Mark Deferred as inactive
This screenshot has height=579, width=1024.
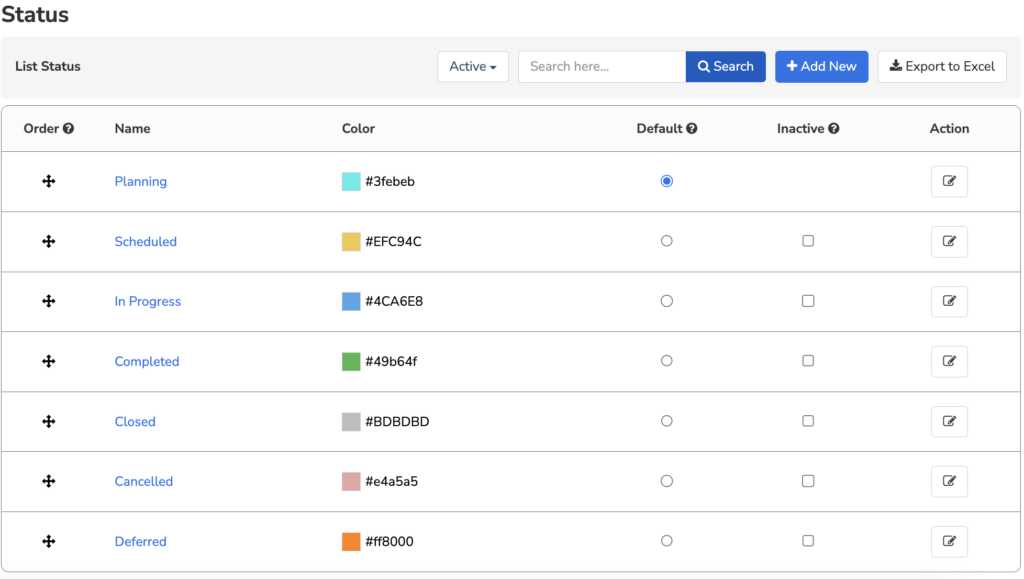pyautogui.click(x=808, y=541)
